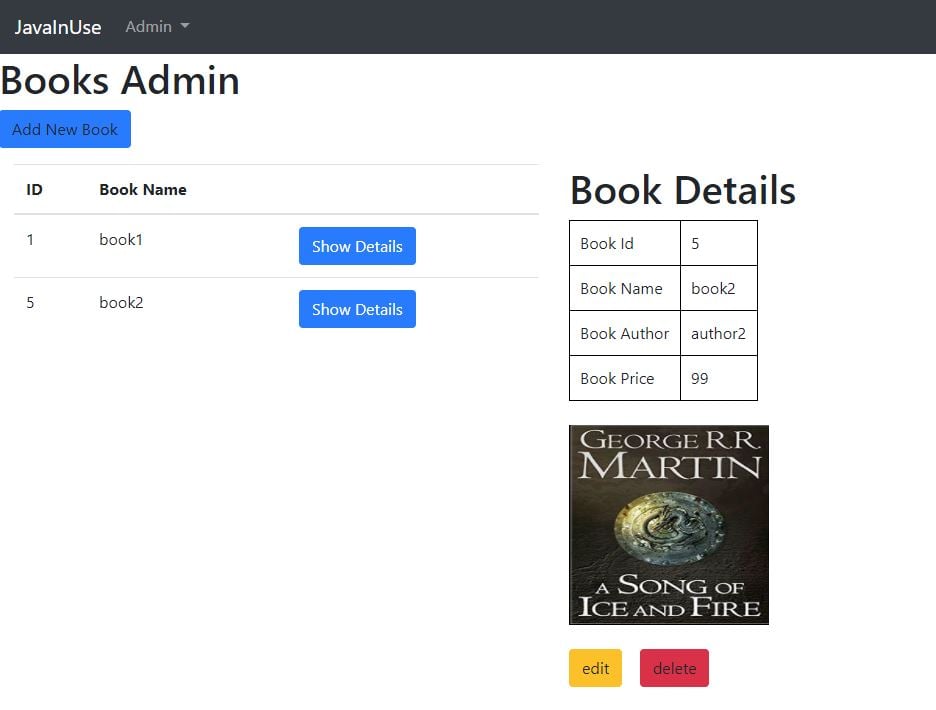
Task: Click the Song of Ice and Fire cover
Action: (669, 525)
